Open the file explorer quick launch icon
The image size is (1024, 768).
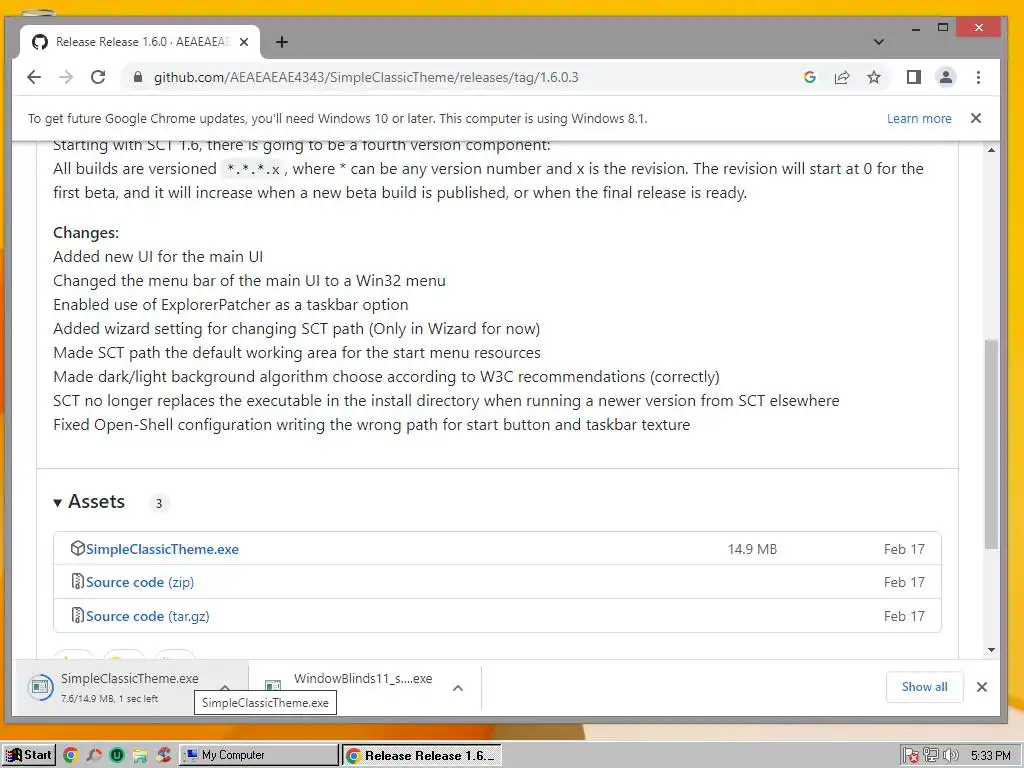coord(140,756)
